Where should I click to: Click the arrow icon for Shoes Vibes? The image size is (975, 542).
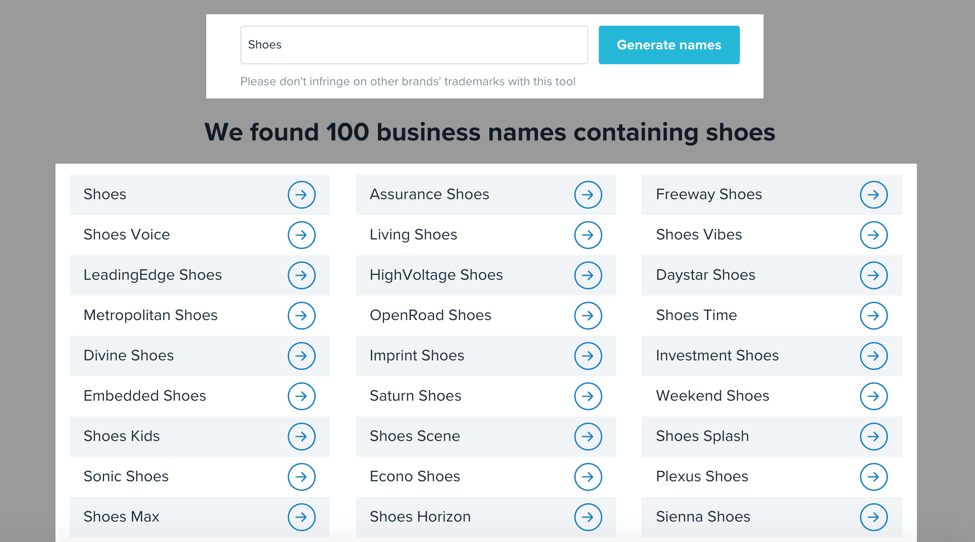click(x=874, y=235)
